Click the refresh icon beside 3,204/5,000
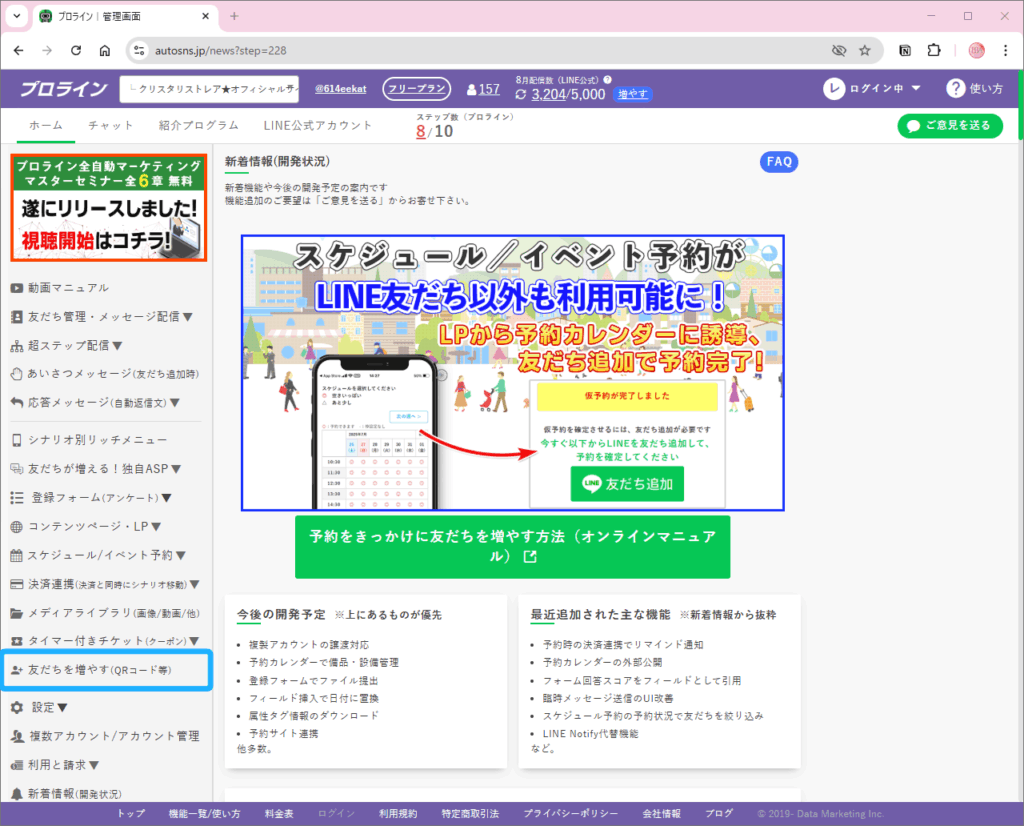 (x=520, y=95)
